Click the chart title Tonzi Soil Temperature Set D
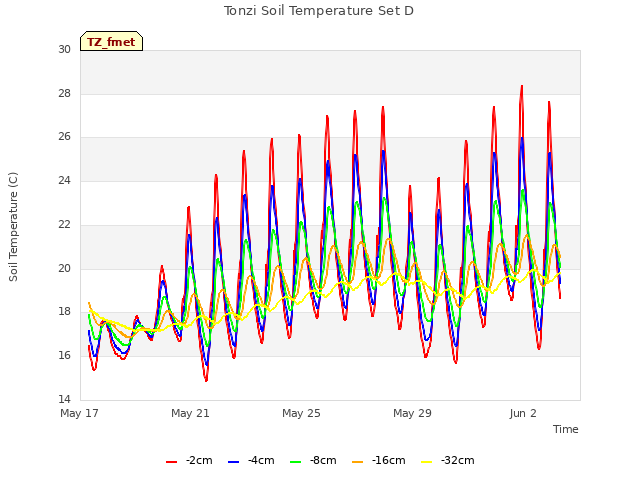640x480 pixels. point(319,11)
